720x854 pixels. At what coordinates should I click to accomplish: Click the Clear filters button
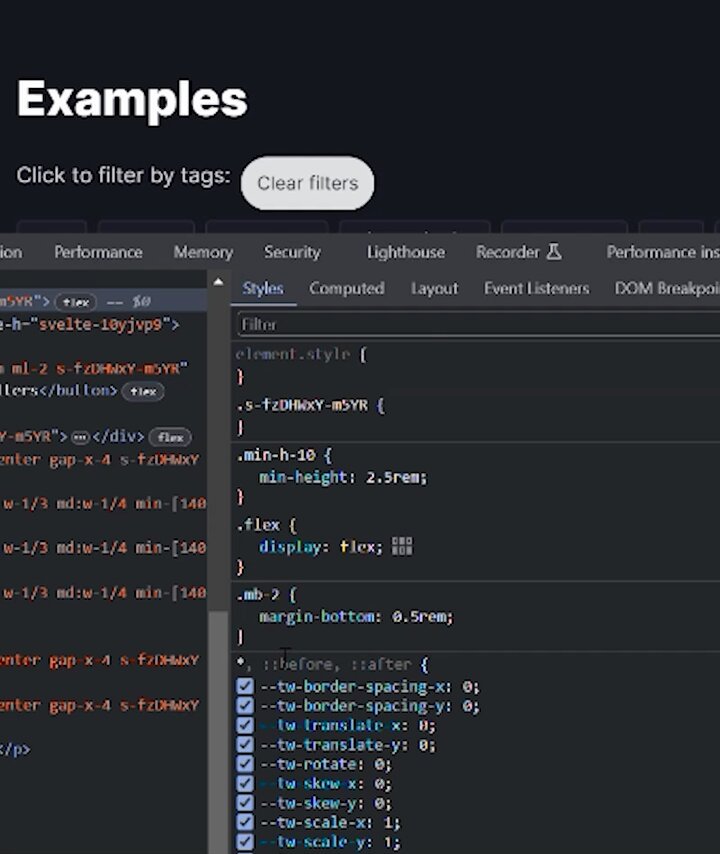pyautogui.click(x=308, y=183)
